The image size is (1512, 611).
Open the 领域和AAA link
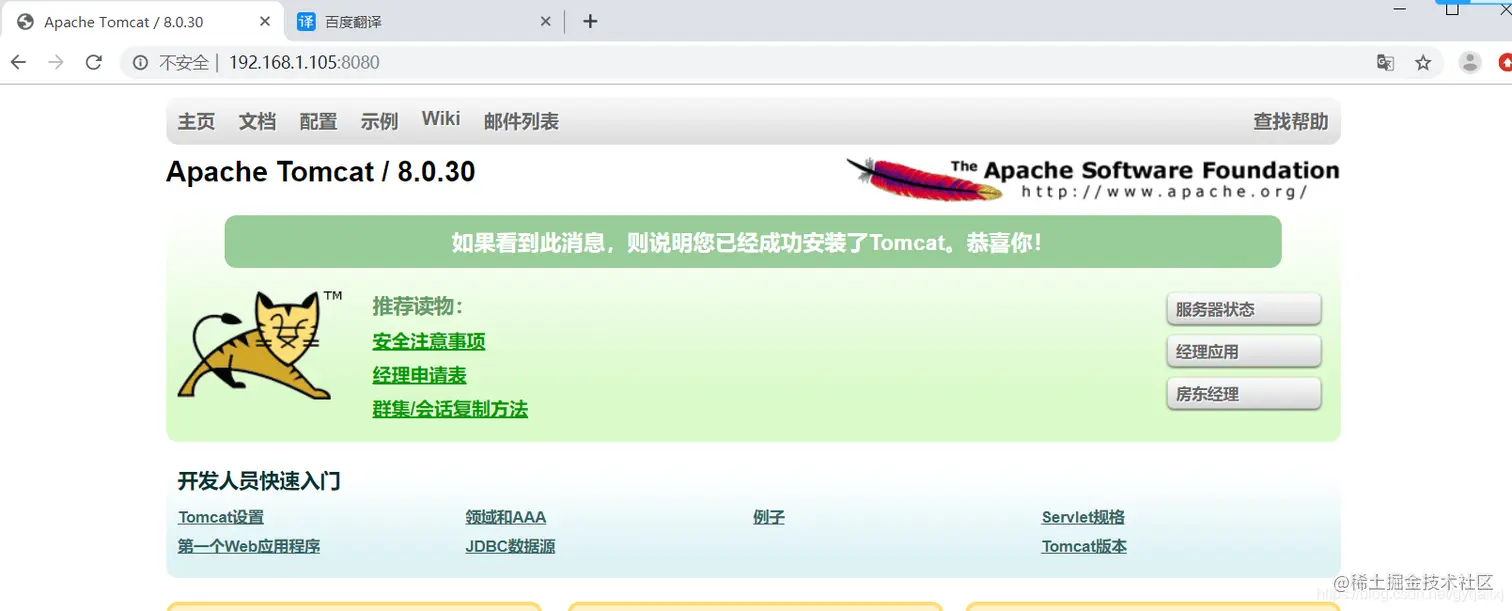point(505,517)
